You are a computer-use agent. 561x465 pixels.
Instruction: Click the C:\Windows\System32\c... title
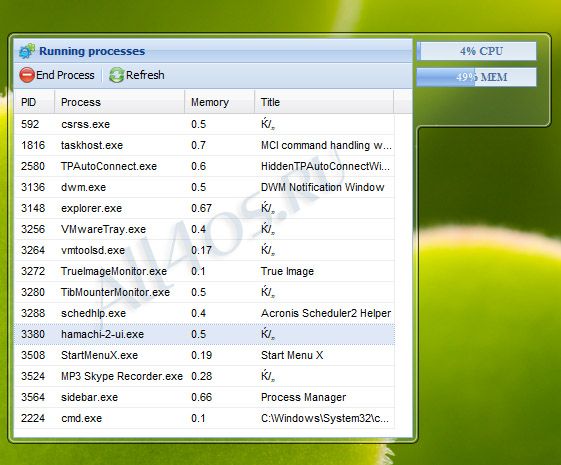[x=325, y=418]
